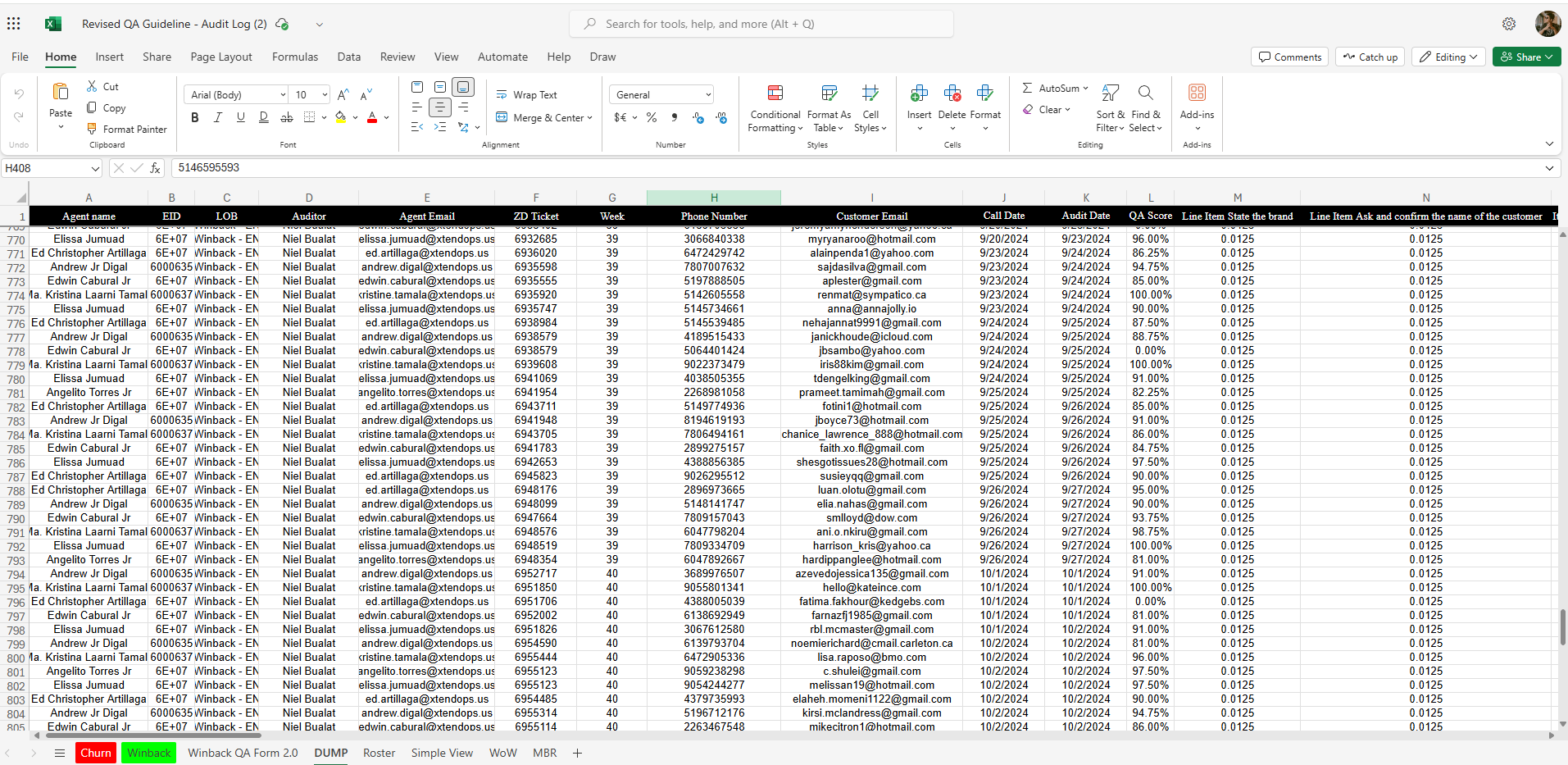Toggle Center horizontal alignment
This screenshot has width=1568, height=765.
tap(440, 107)
